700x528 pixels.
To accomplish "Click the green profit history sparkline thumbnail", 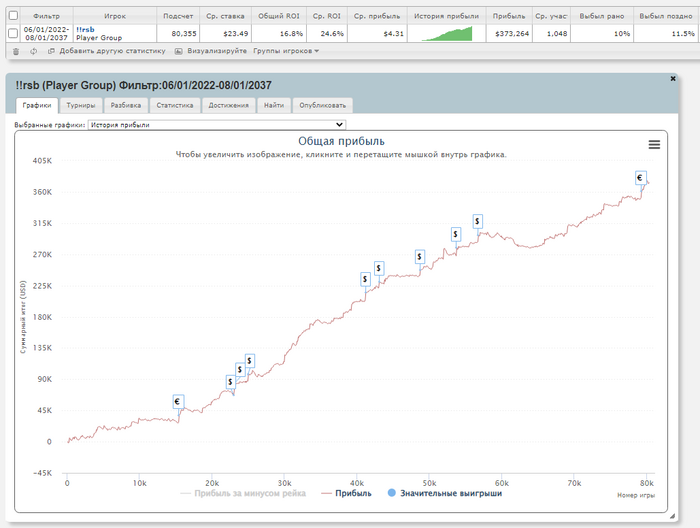I will (x=447, y=33).
